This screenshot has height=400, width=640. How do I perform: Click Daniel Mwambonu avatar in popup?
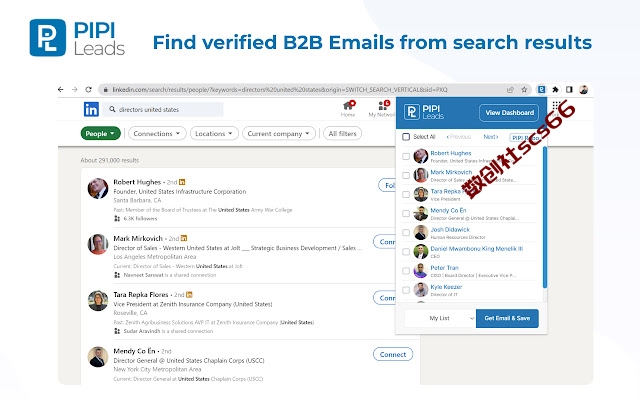tap(420, 252)
